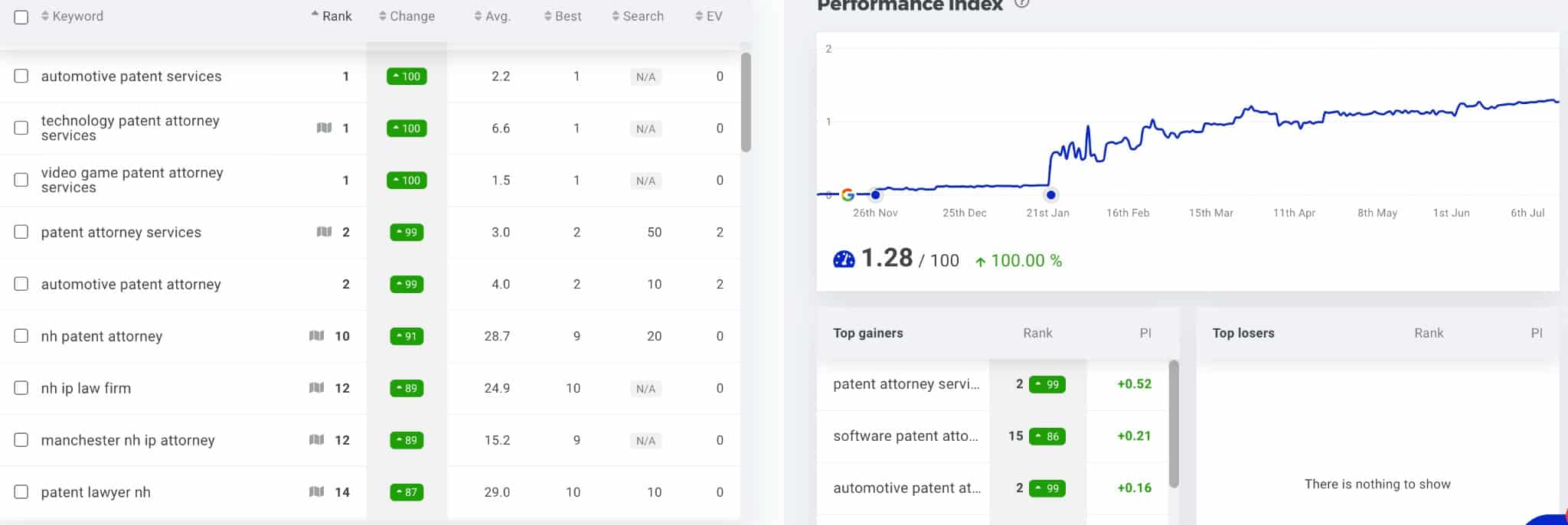Click the Top losers panel header
The image size is (1568, 525).
(x=1243, y=333)
